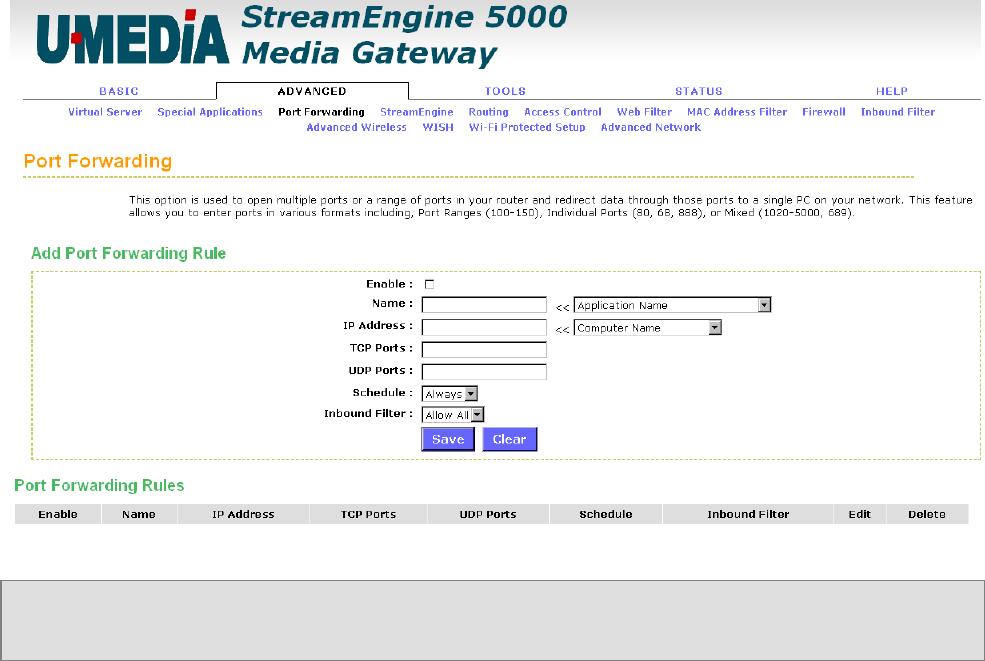Click the Delete column header

tap(927, 514)
